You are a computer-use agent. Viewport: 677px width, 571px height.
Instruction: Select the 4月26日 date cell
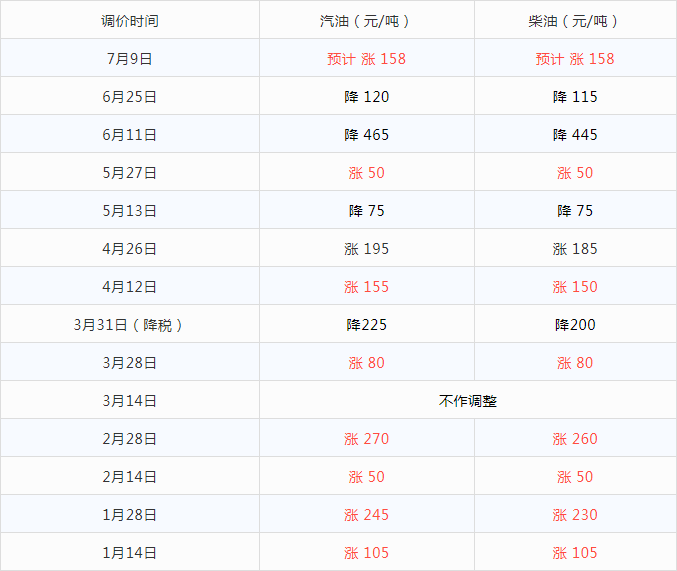130,249
